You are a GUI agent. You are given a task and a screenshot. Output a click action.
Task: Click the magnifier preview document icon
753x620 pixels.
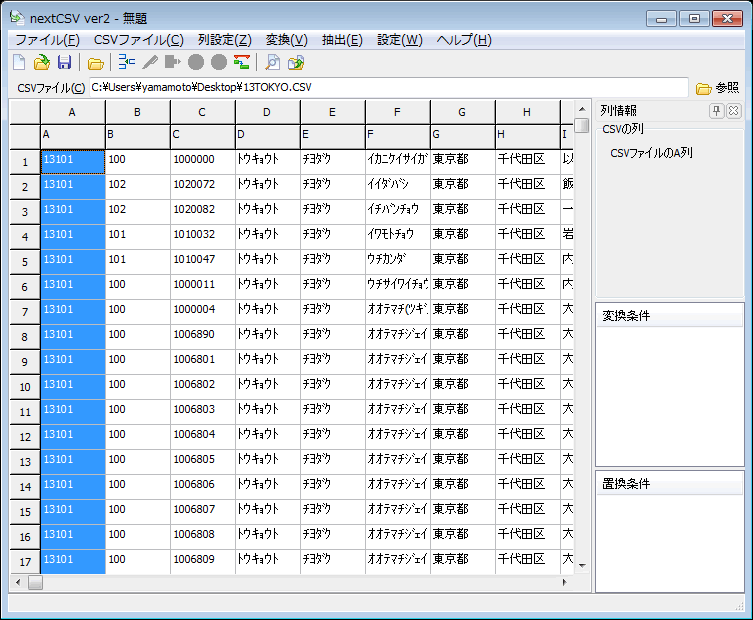tap(273, 63)
